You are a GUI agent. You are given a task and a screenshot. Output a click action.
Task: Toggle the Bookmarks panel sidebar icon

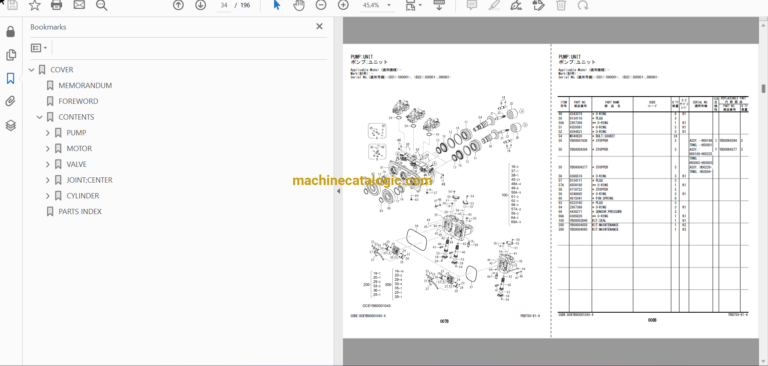tap(11, 78)
